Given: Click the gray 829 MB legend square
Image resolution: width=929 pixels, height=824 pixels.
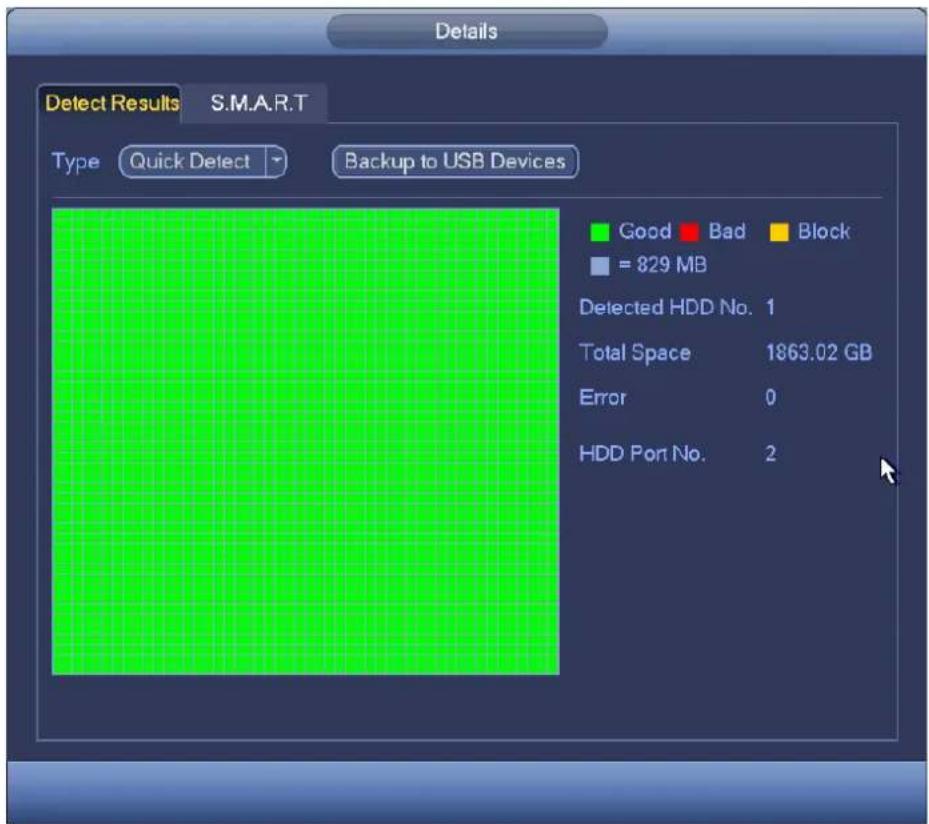Looking at the screenshot, I should (600, 266).
